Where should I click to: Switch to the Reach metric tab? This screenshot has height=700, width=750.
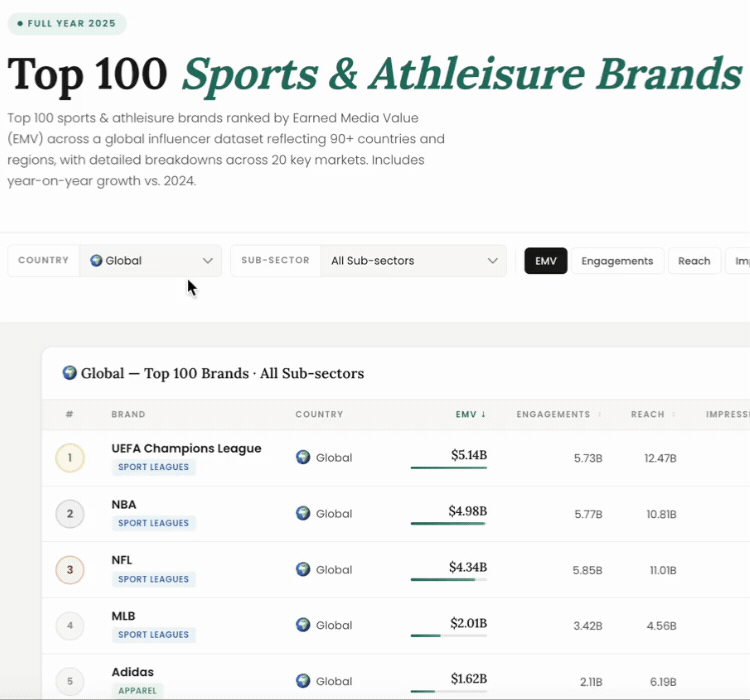click(694, 261)
